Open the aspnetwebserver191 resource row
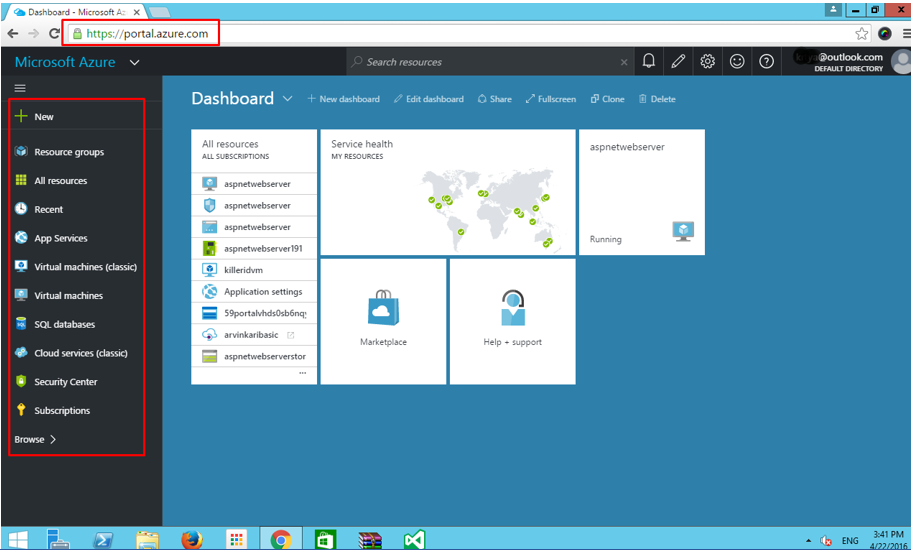Image resolution: width=911 pixels, height=550 pixels. tap(254, 249)
